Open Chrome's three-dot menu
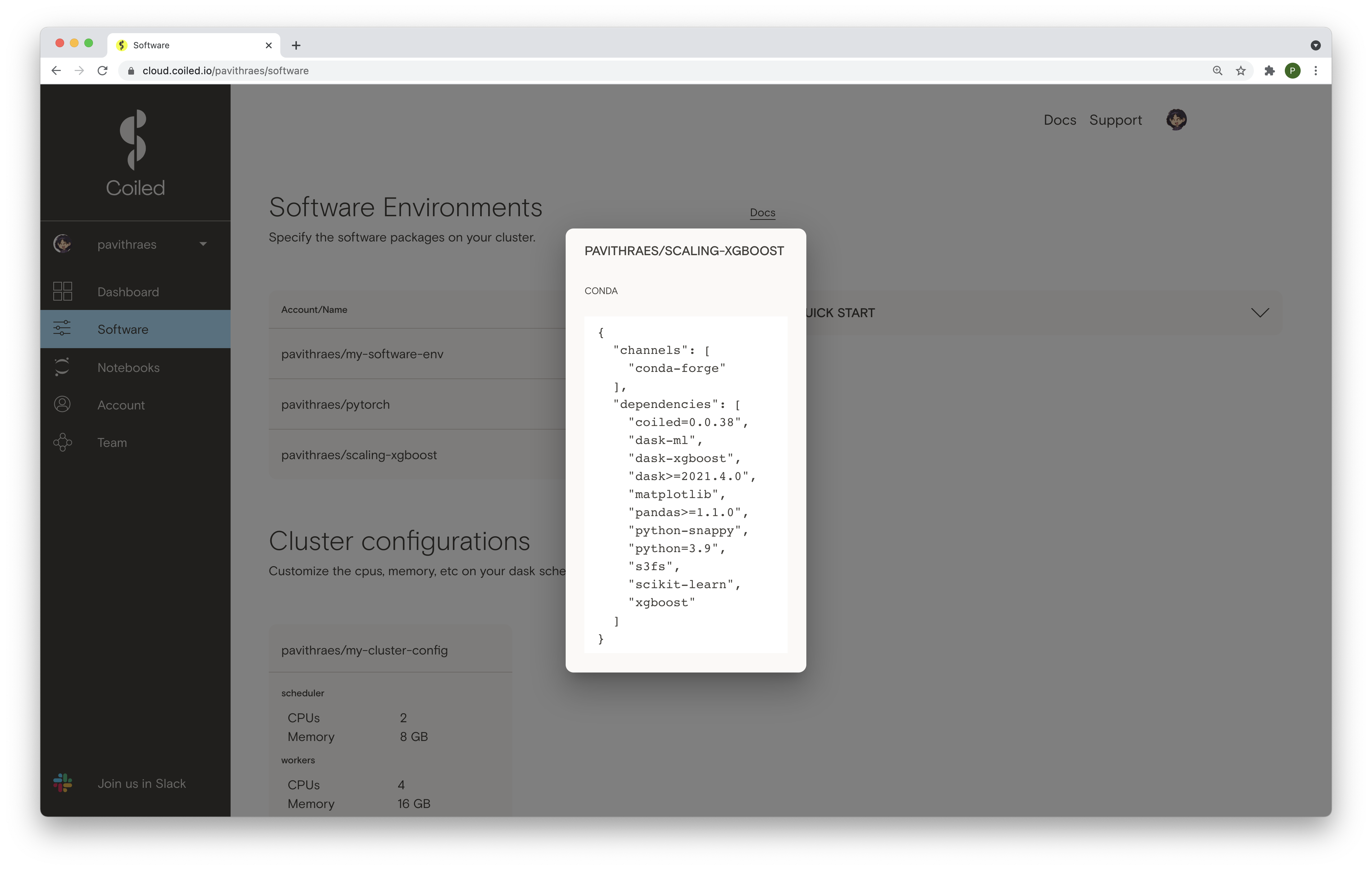 (x=1315, y=71)
